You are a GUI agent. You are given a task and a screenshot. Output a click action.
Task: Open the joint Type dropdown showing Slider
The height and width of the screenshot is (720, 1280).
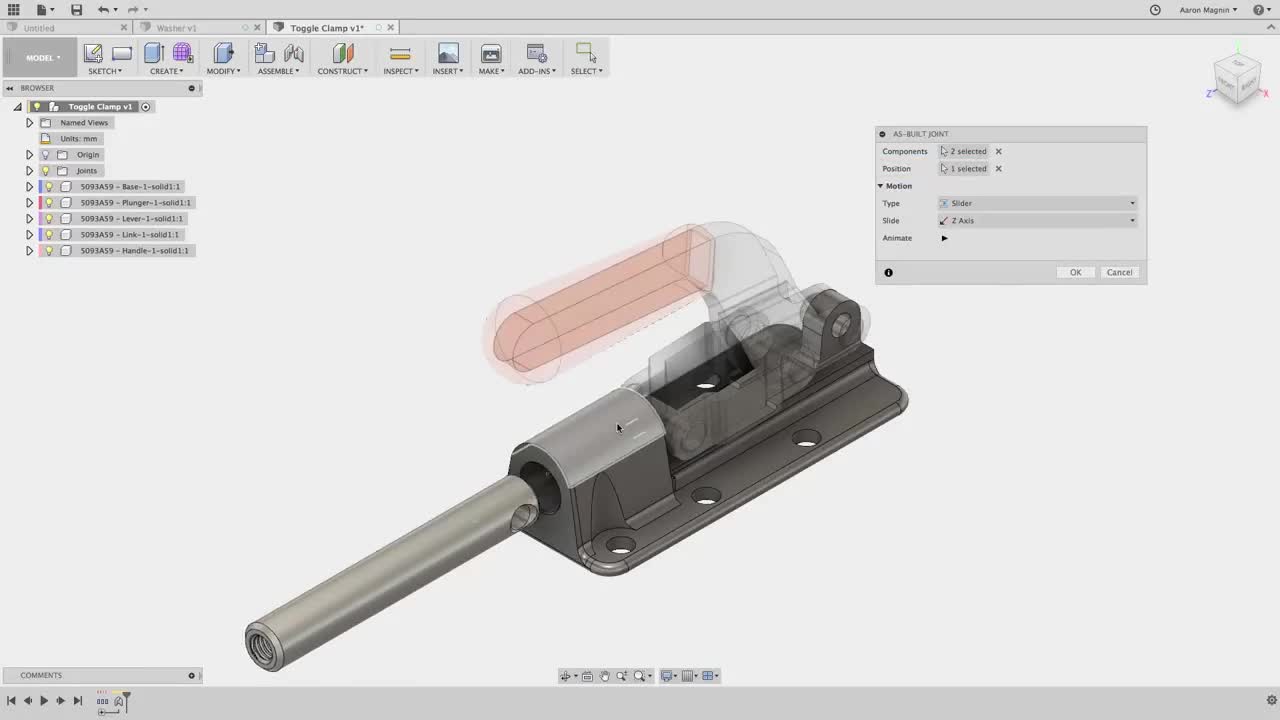pos(1038,203)
